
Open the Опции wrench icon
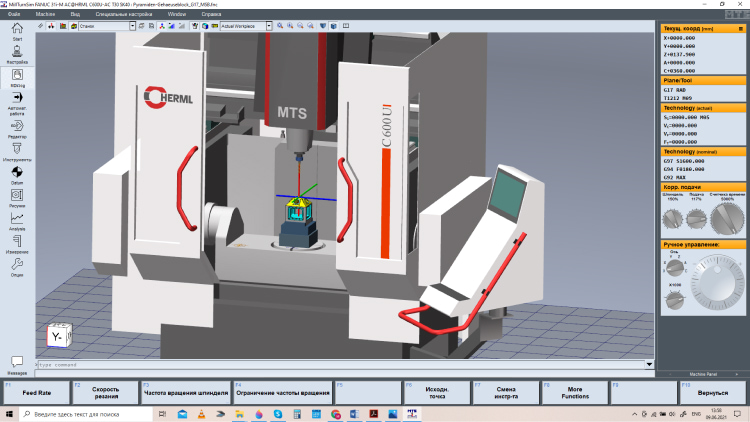[x=17, y=264]
